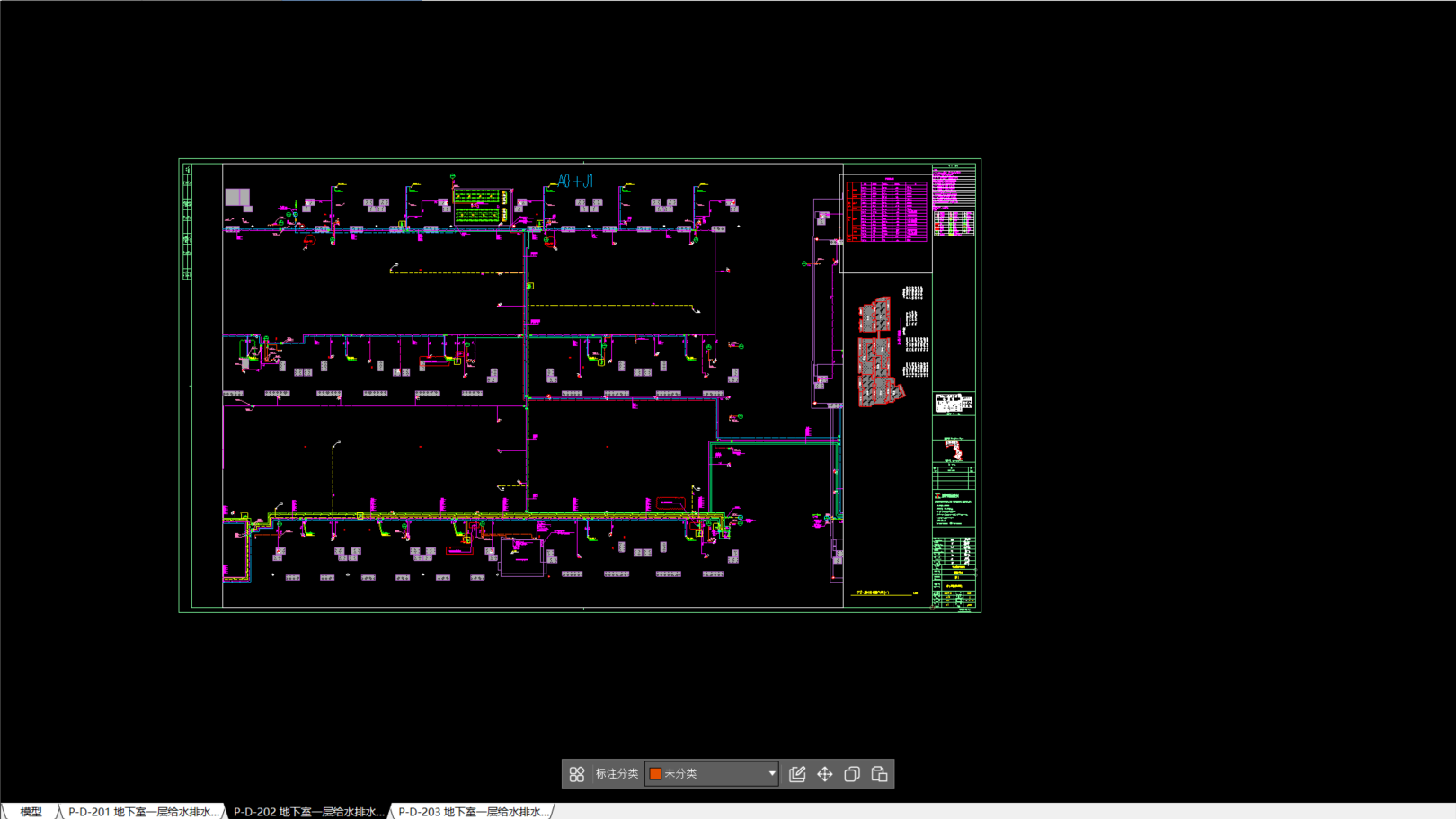The width and height of the screenshot is (1456, 819).
Task: Click the A0+J1 text in the drawing
Action: click(575, 182)
